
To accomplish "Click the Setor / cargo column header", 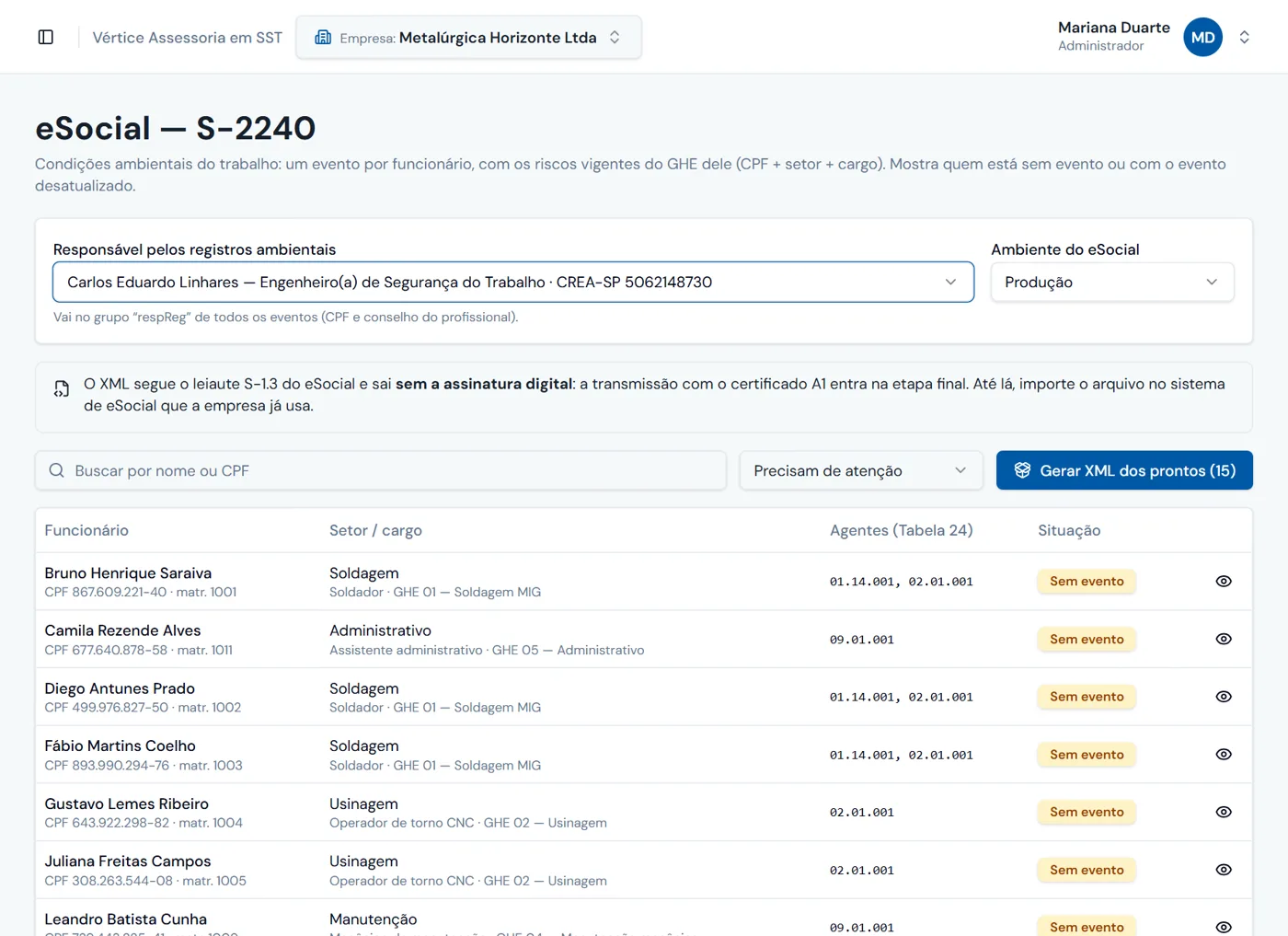I will [x=375, y=530].
